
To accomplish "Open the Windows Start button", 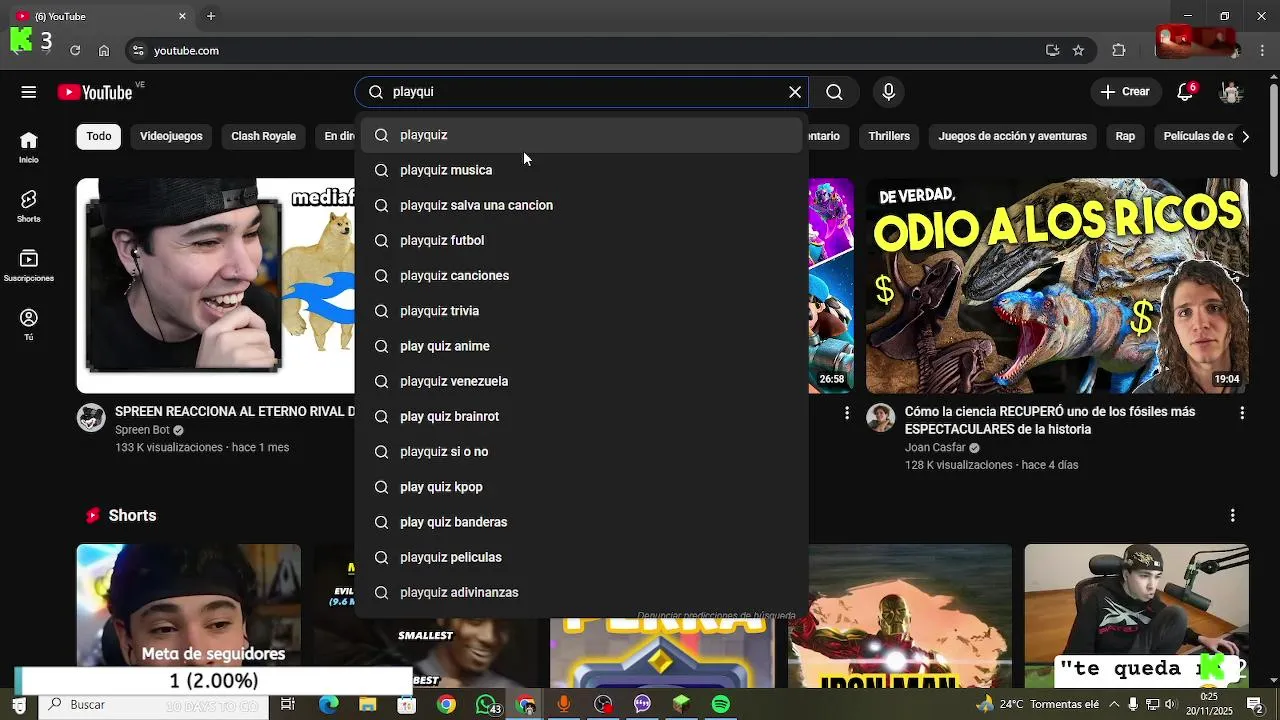I will pos(19,705).
